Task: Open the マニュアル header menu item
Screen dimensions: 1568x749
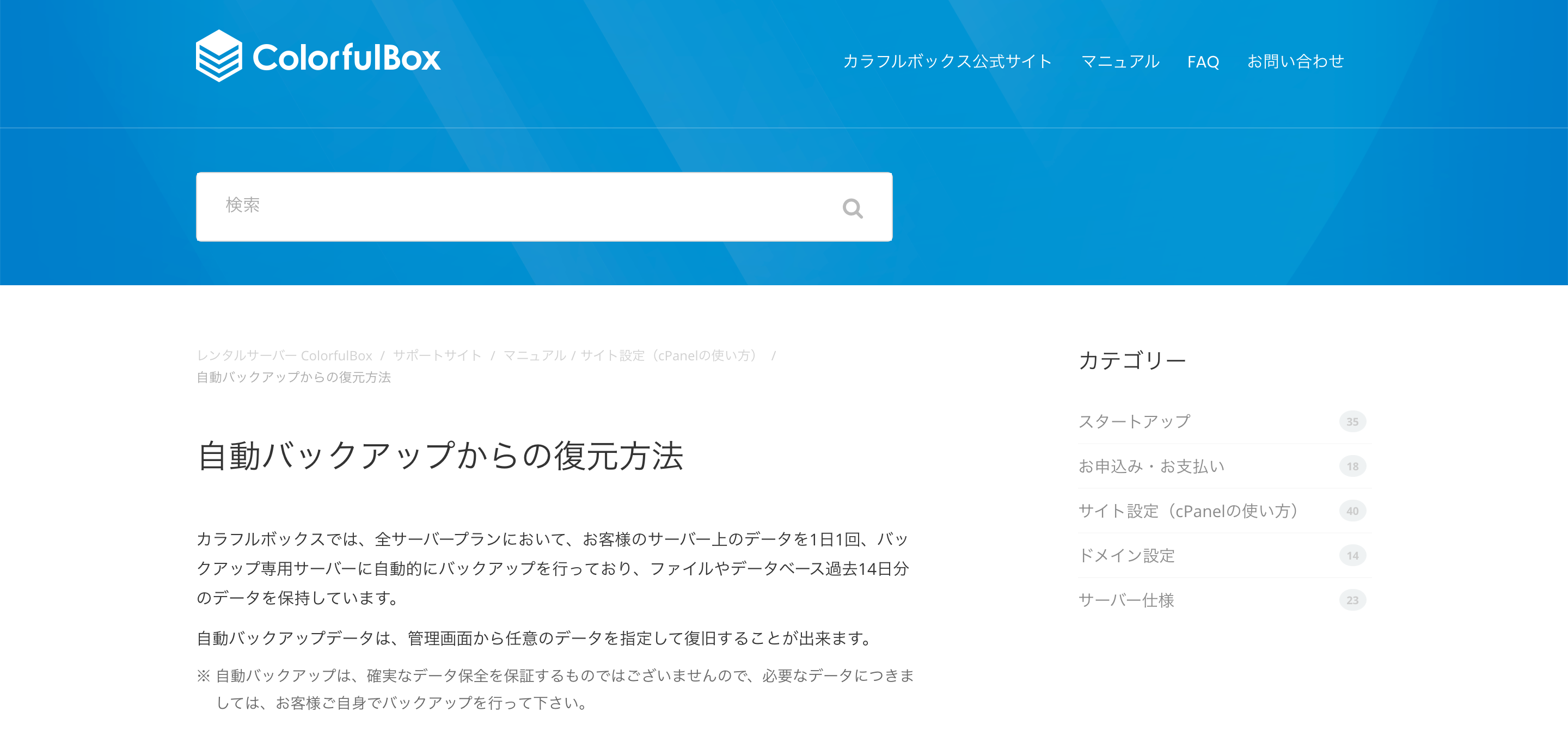Action: [x=1119, y=62]
